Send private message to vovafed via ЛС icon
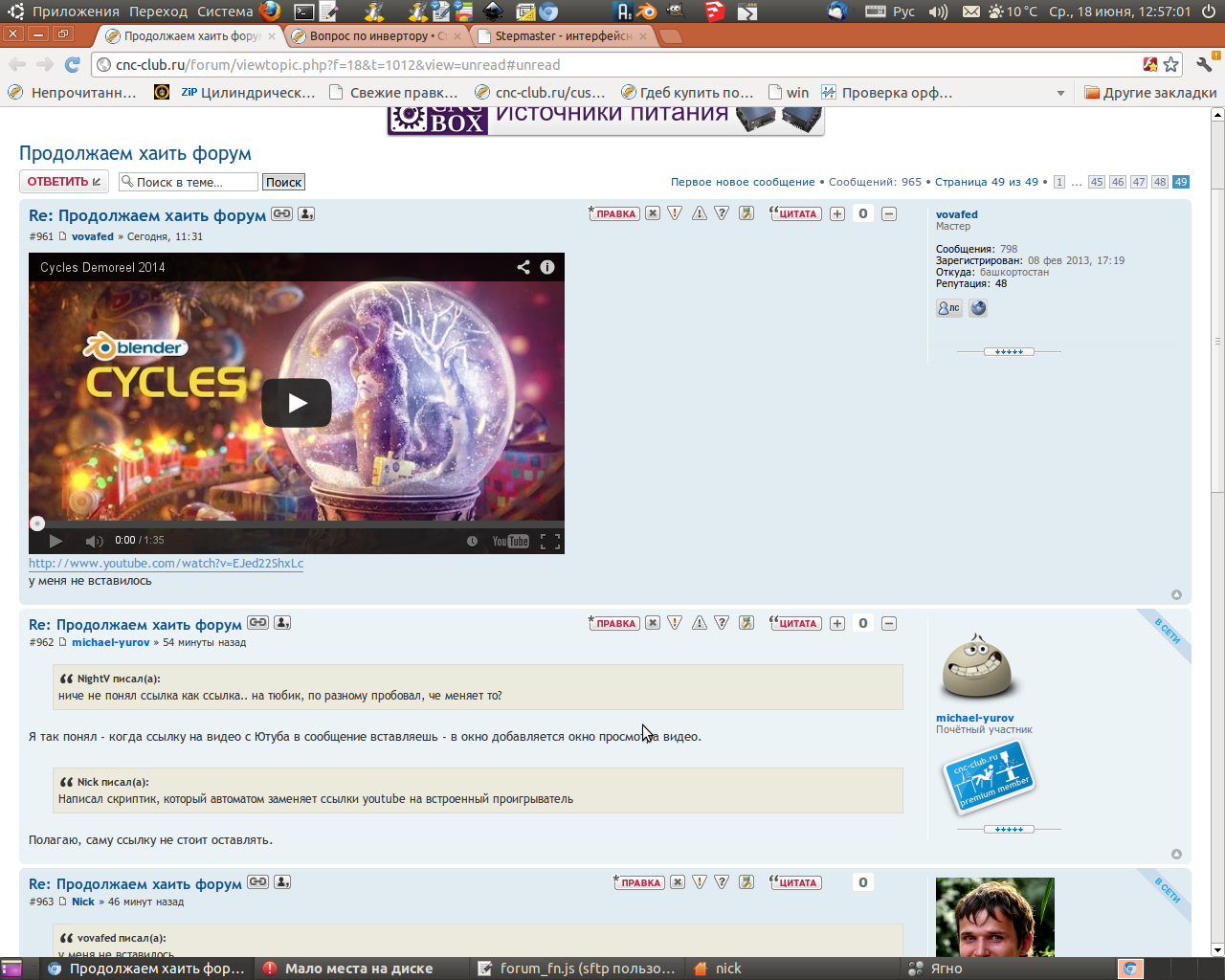1225x980 pixels. coord(949,308)
